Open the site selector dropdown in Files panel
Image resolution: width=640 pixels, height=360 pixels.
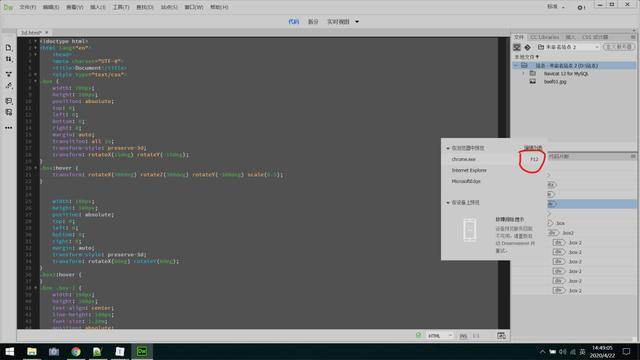(x=568, y=47)
